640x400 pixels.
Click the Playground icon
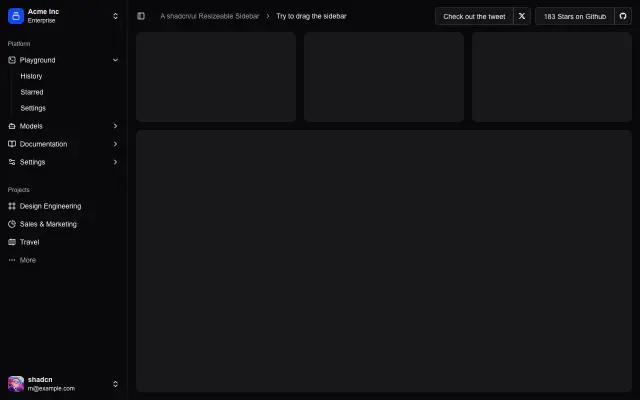point(12,60)
